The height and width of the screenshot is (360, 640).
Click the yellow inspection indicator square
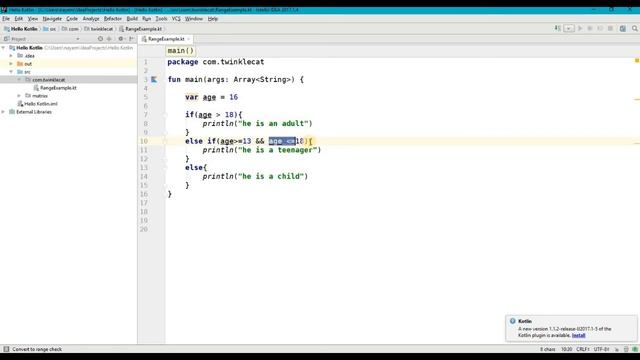tap(637, 60)
